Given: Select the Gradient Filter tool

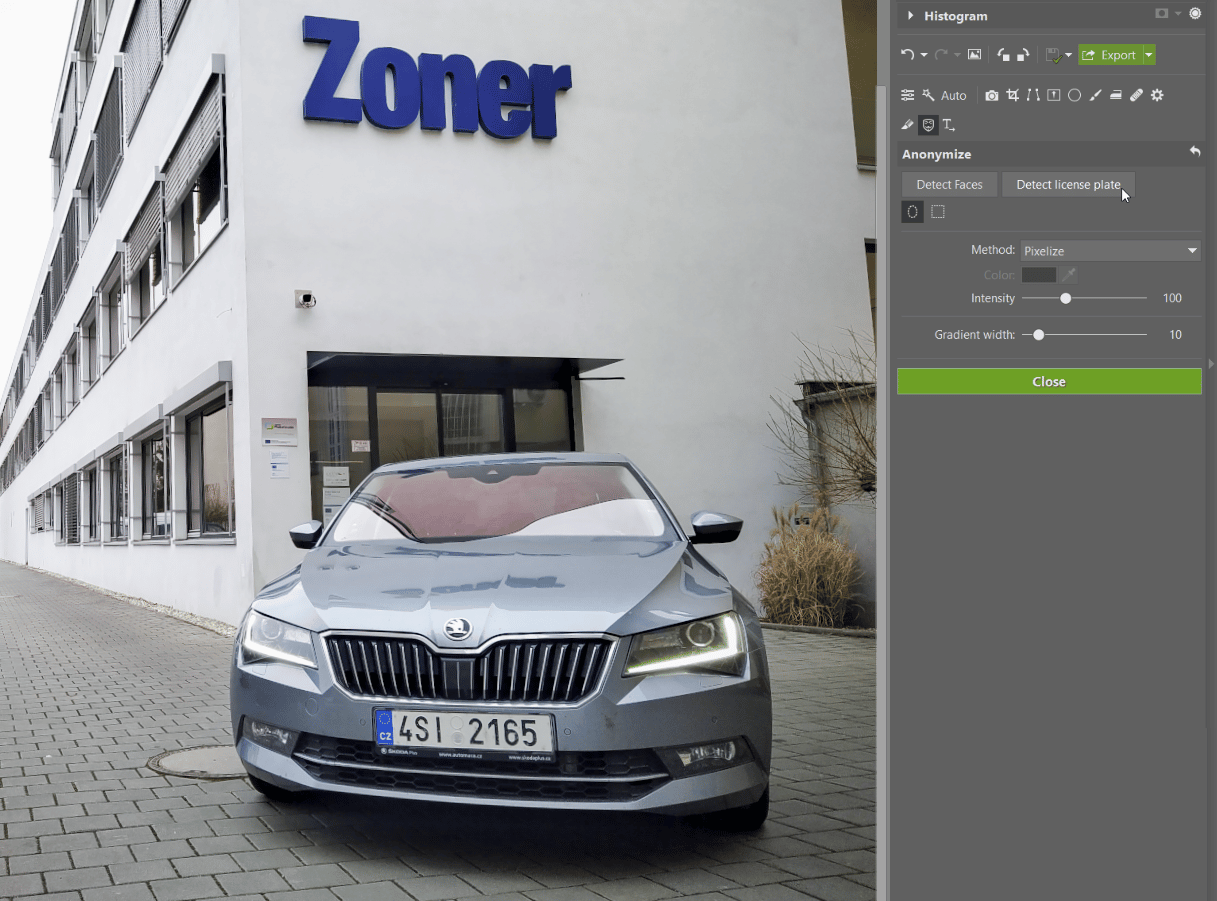Looking at the screenshot, I should [1053, 95].
